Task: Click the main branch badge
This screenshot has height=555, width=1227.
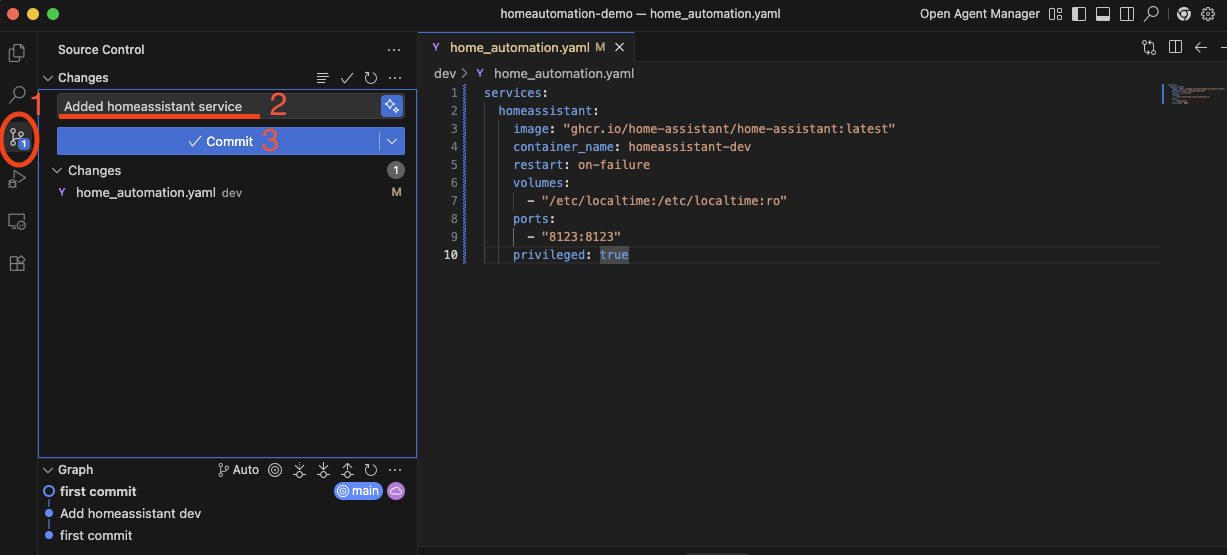Action: click(358, 491)
